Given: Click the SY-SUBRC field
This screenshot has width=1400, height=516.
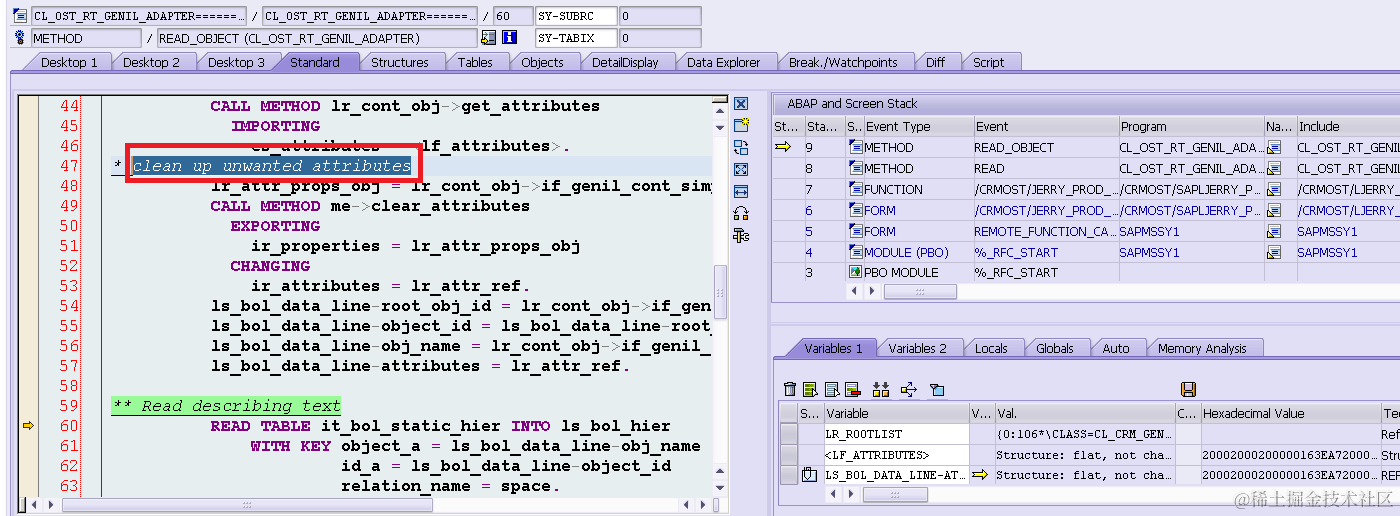Looking at the screenshot, I should [x=575, y=16].
